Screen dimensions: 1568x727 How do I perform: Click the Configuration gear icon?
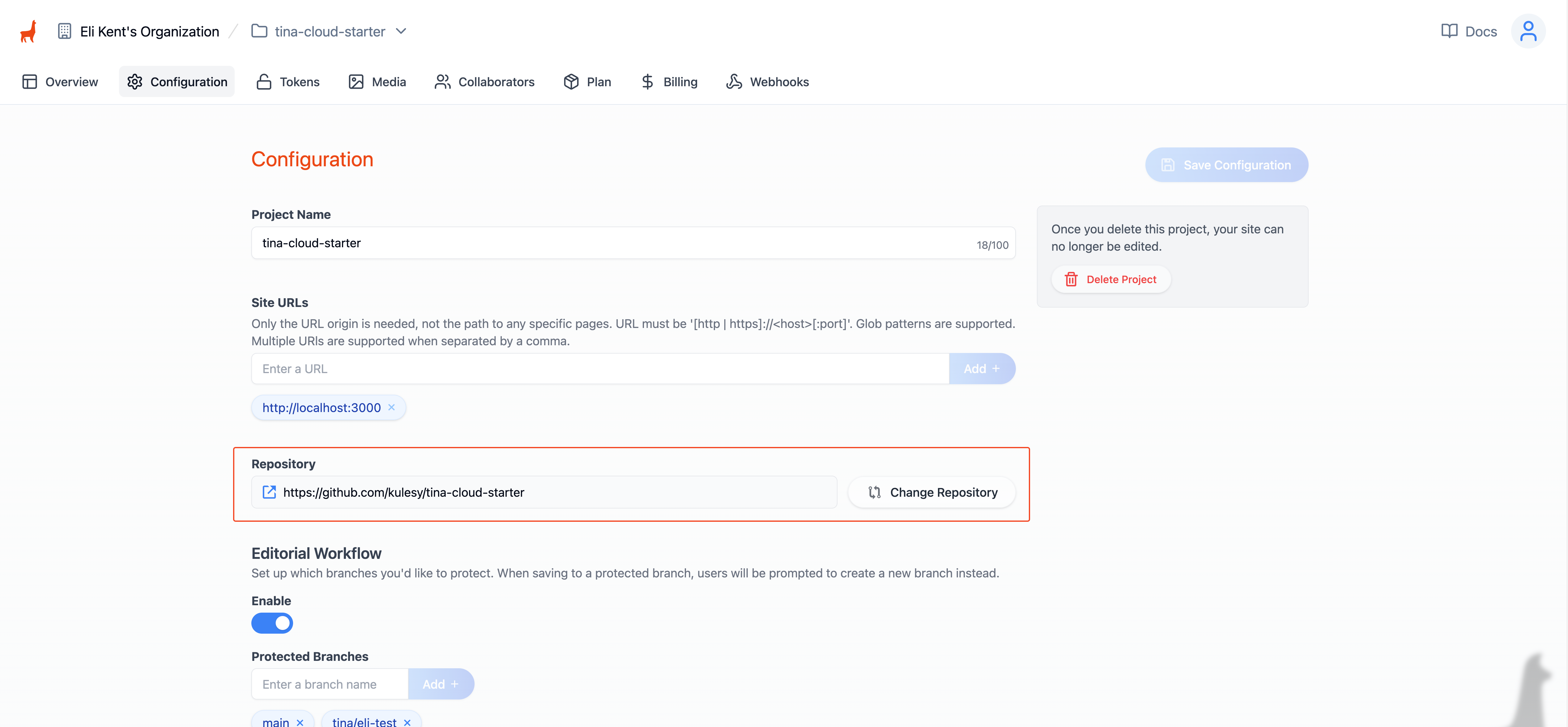click(x=135, y=82)
